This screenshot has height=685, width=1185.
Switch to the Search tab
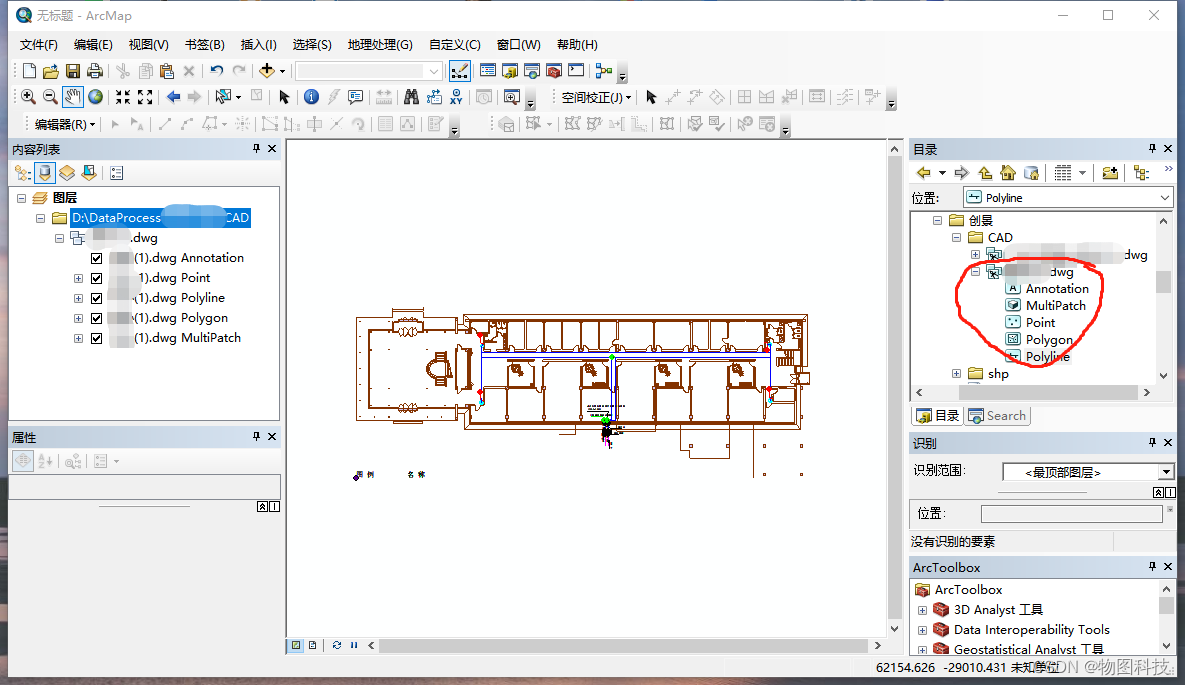[998, 416]
